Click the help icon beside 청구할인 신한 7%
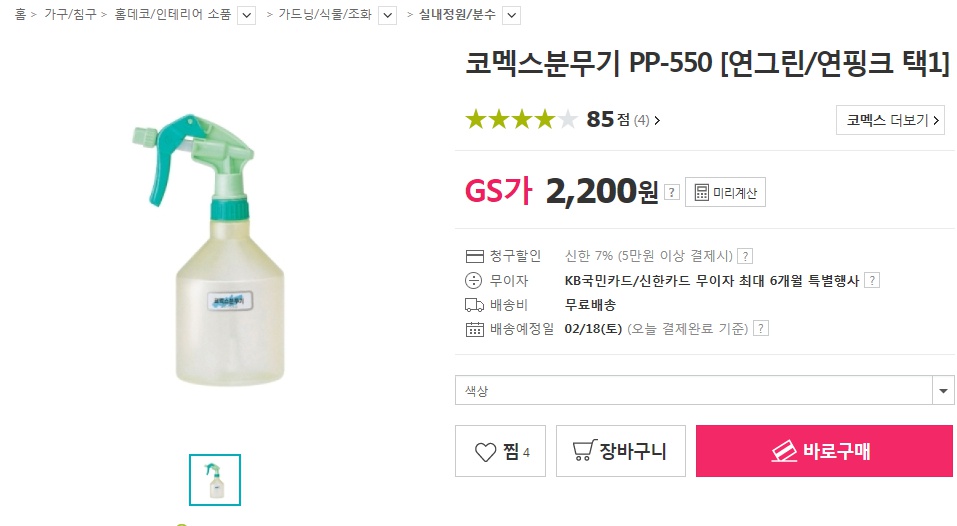957x526 pixels. (x=745, y=256)
